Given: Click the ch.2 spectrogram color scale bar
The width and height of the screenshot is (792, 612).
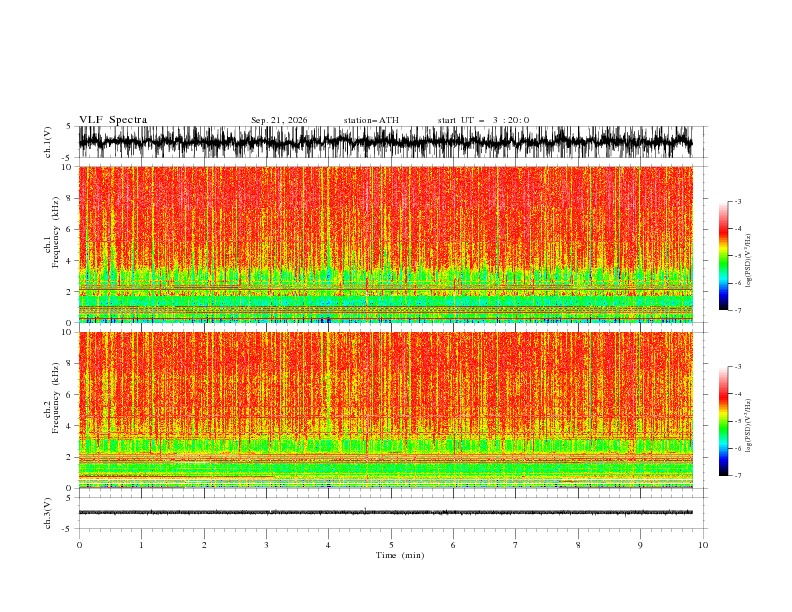Looking at the screenshot, I should click(723, 421).
